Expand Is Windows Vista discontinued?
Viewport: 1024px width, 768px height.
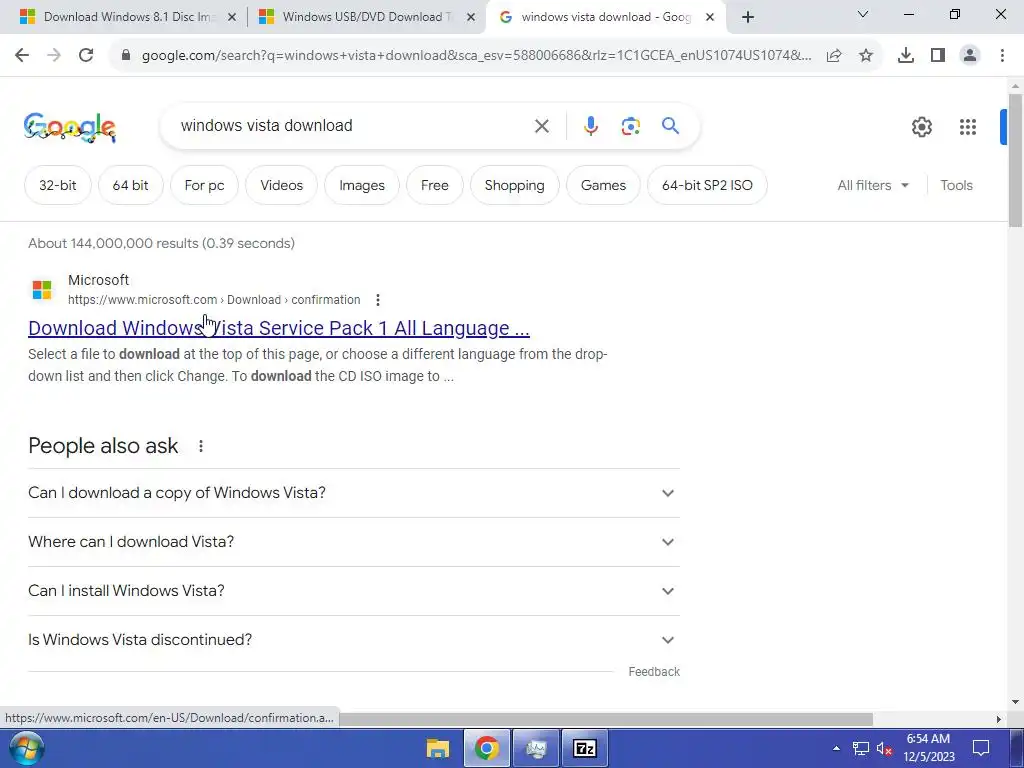353,640
